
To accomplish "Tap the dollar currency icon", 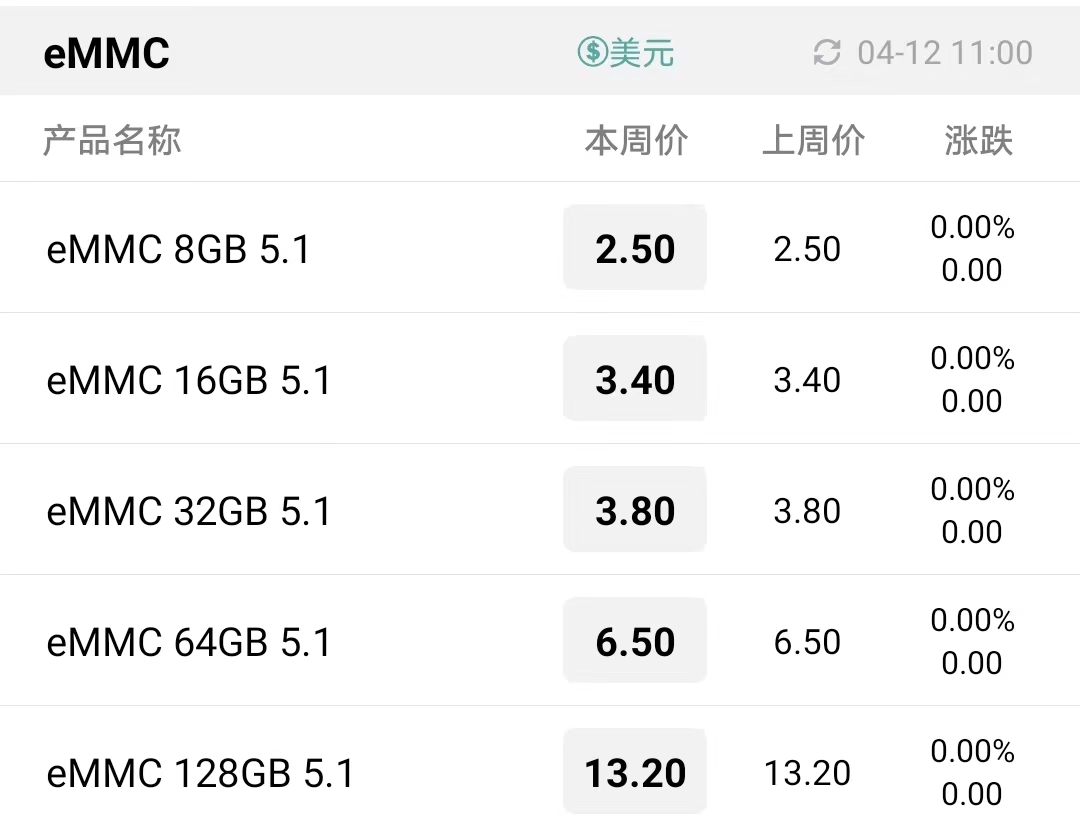I will [x=592, y=52].
